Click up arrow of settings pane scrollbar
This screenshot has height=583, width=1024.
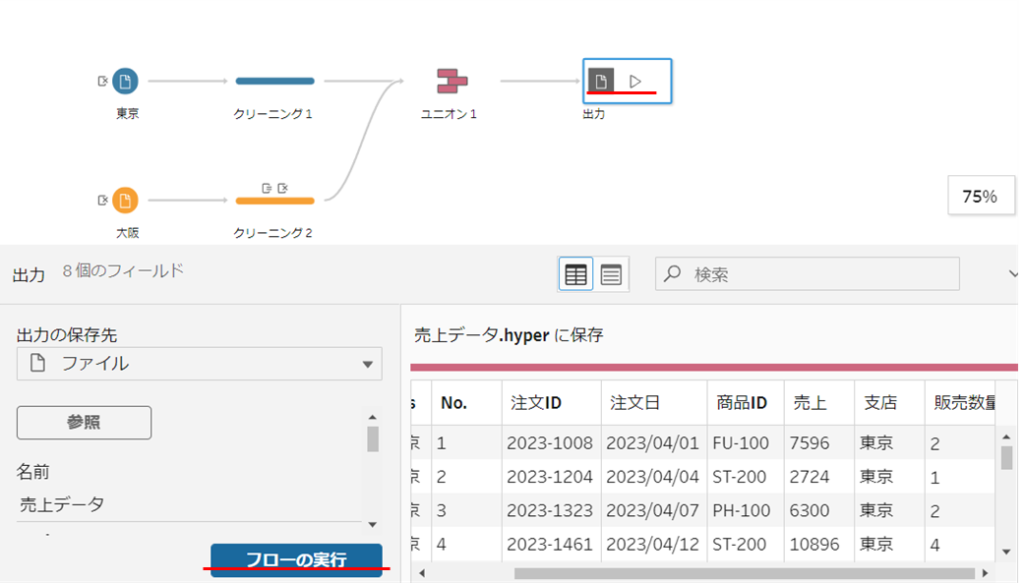(x=373, y=417)
